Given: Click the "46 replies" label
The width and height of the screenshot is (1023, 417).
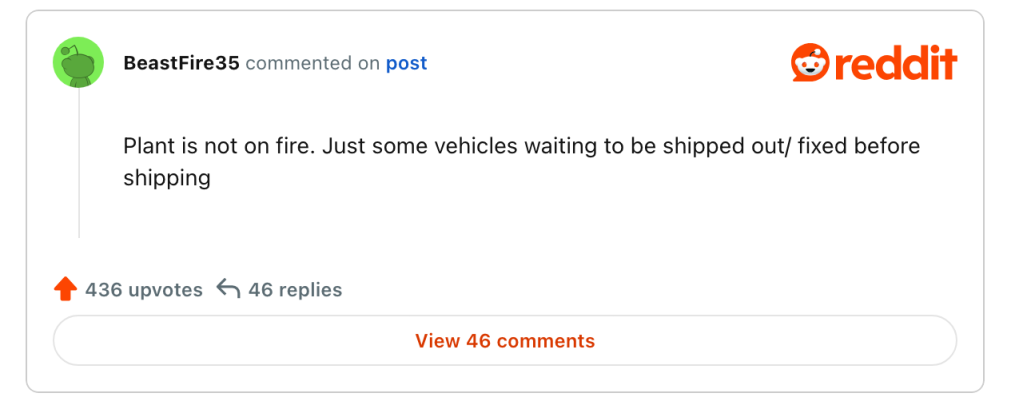Looking at the screenshot, I should point(295,290).
